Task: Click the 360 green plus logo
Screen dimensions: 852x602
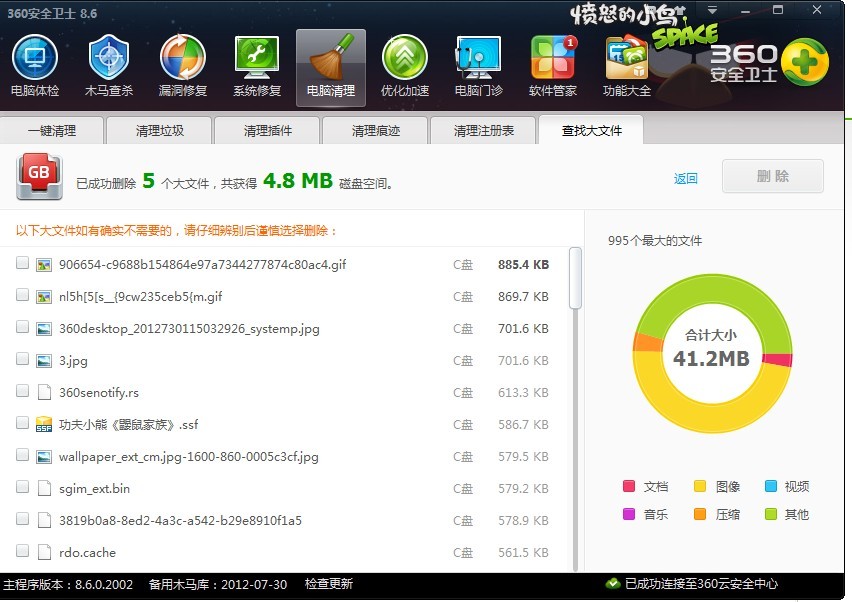Action: [x=805, y=62]
